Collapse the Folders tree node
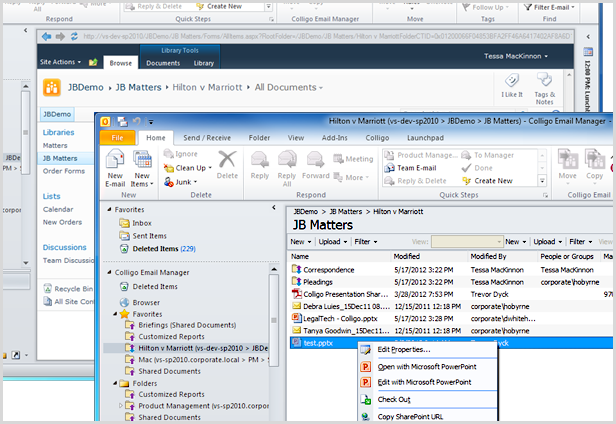616x424 pixels. (115, 383)
